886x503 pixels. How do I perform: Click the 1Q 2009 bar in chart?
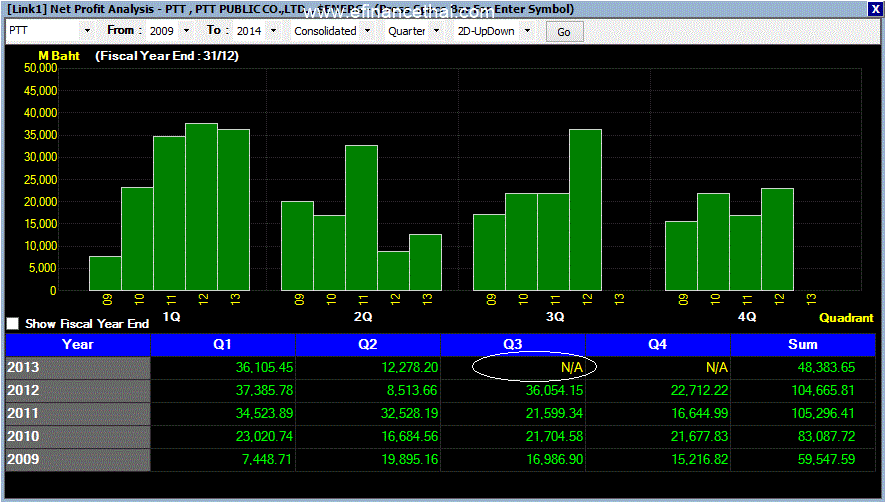(x=105, y=274)
